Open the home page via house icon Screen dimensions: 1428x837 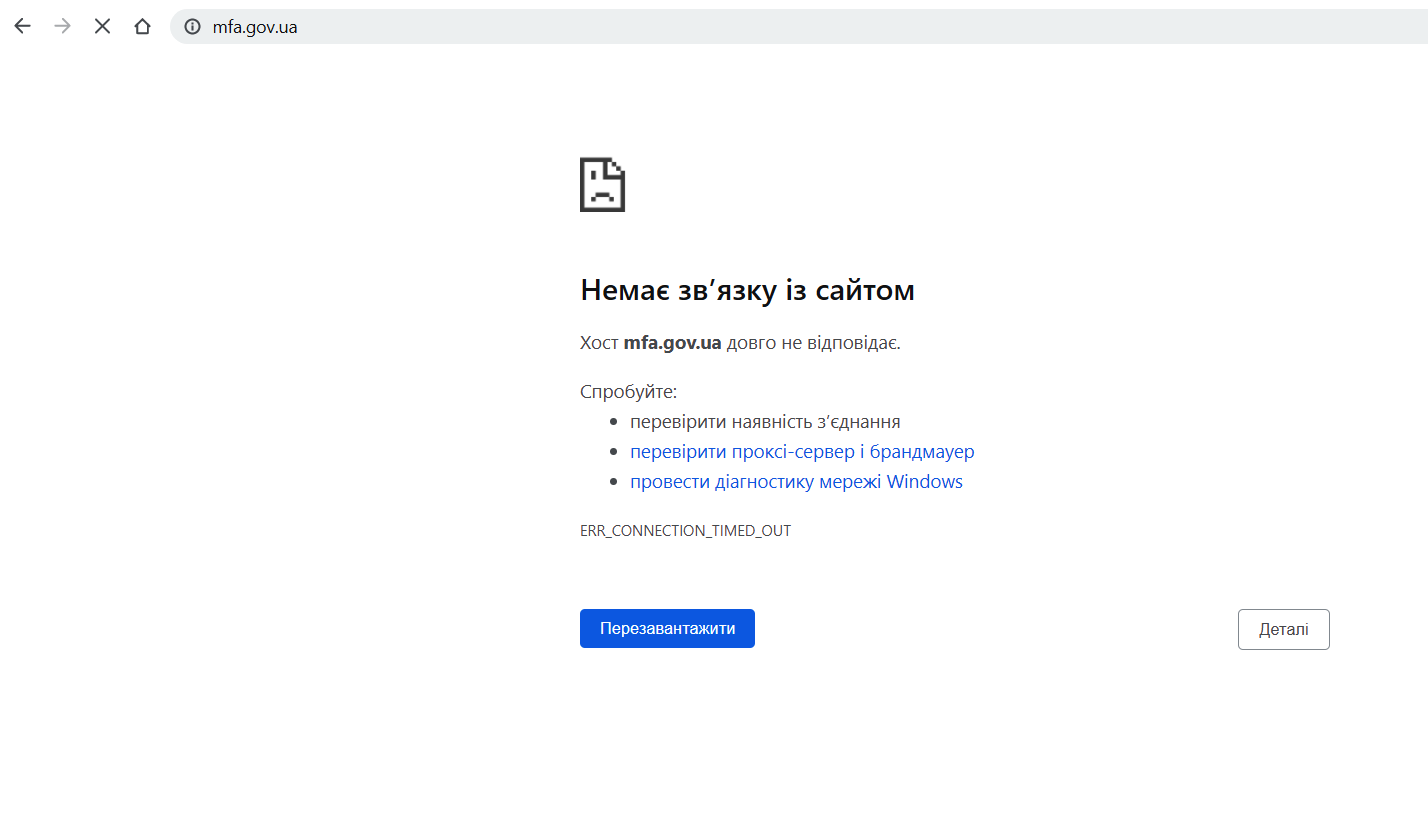[142, 26]
